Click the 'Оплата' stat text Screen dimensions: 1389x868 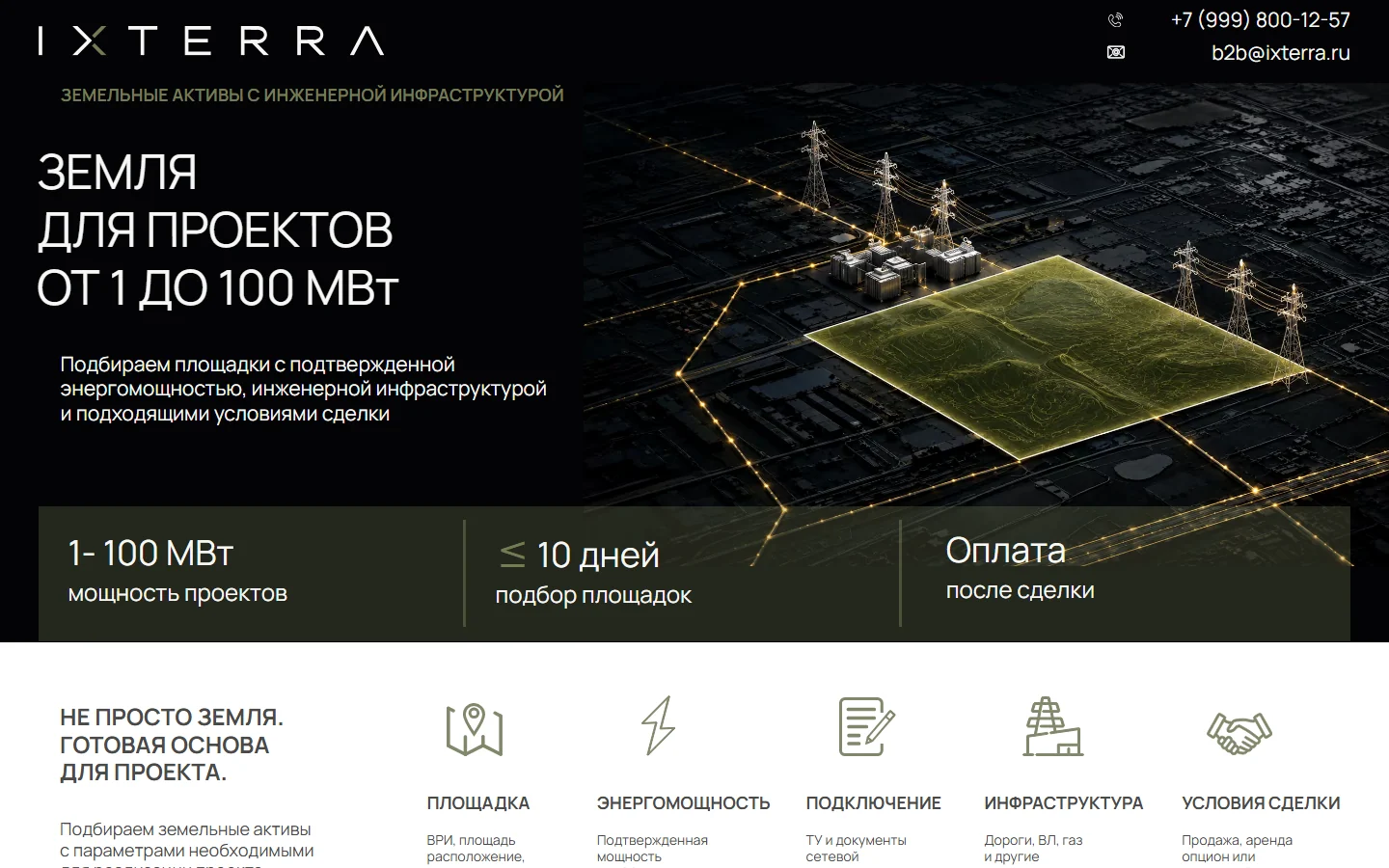click(1005, 551)
